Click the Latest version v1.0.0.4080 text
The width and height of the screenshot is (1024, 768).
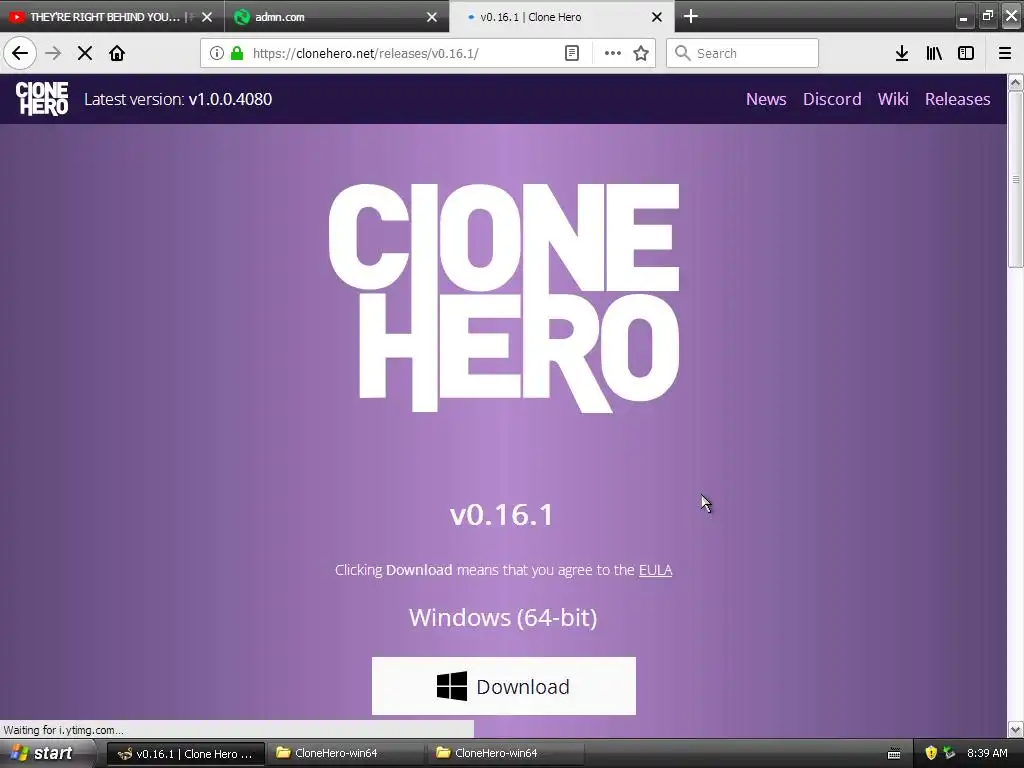(178, 99)
